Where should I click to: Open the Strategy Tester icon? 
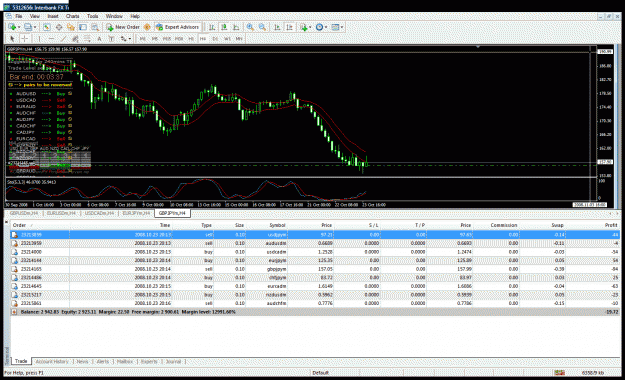pyautogui.click(x=94, y=27)
